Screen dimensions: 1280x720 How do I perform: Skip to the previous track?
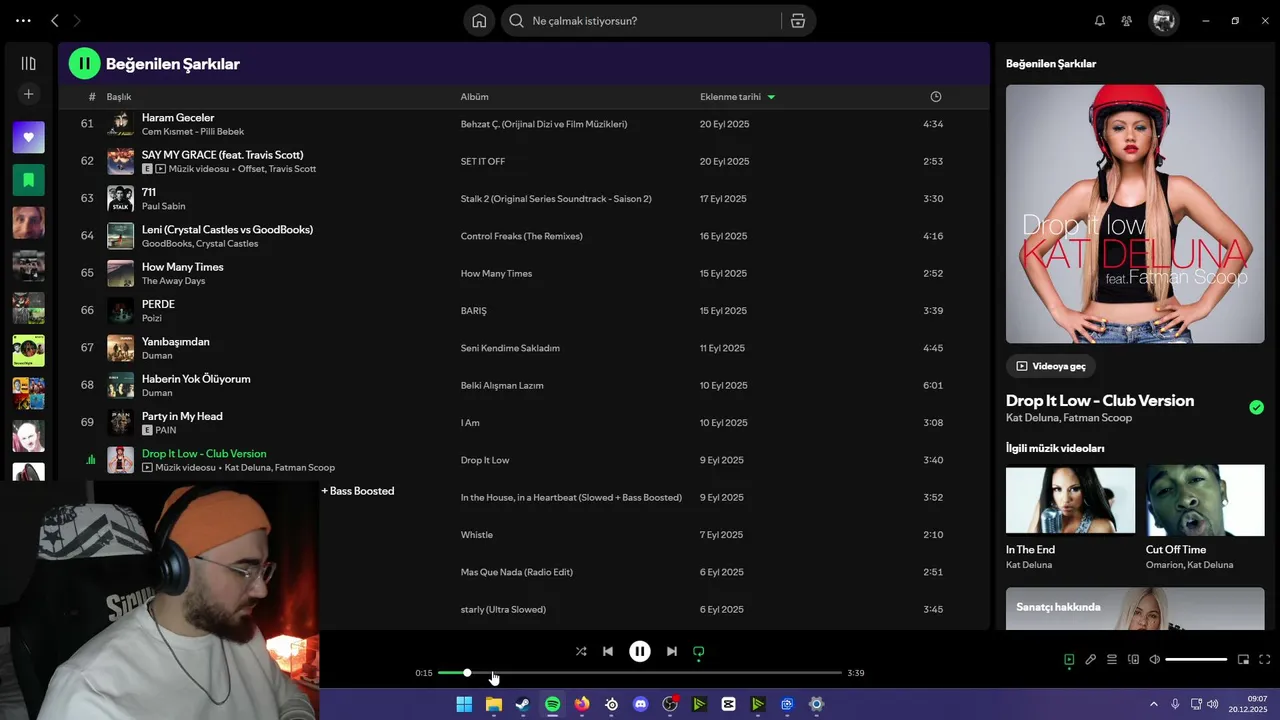coord(608,651)
